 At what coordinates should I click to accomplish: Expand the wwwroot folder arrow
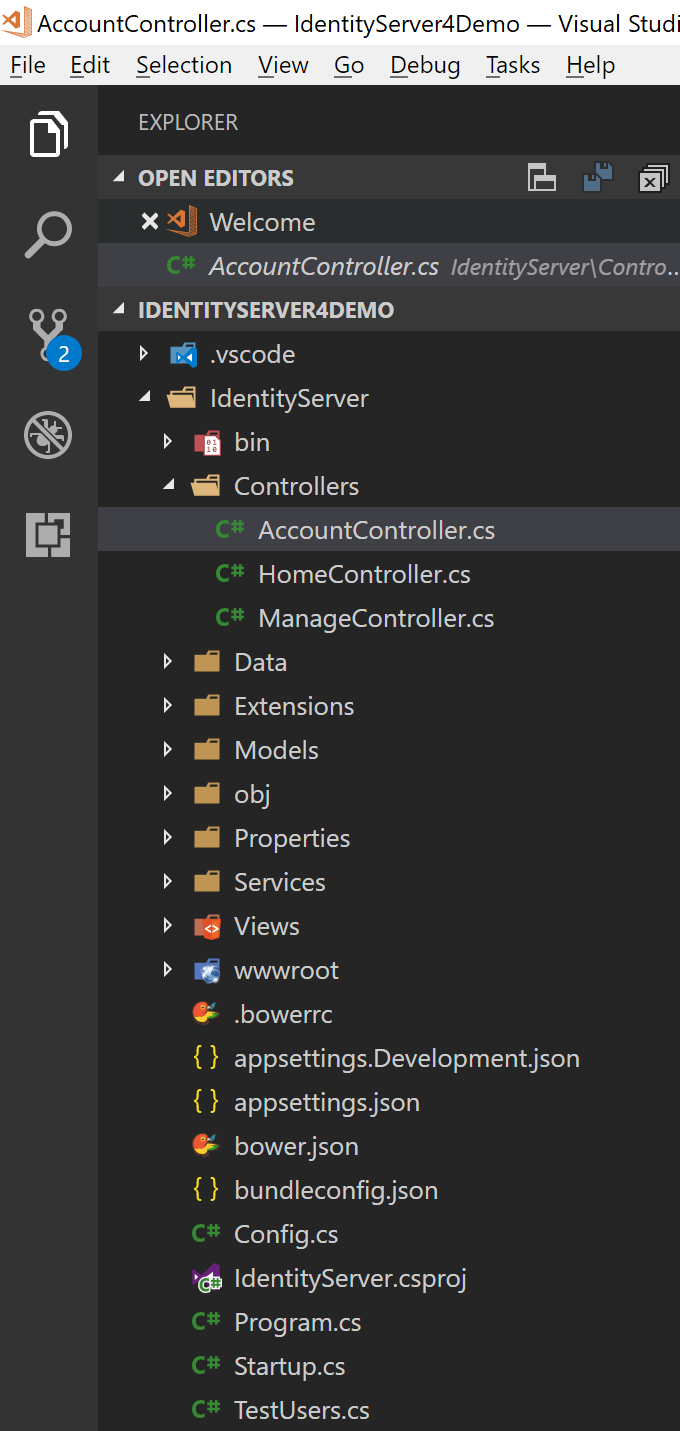(168, 970)
